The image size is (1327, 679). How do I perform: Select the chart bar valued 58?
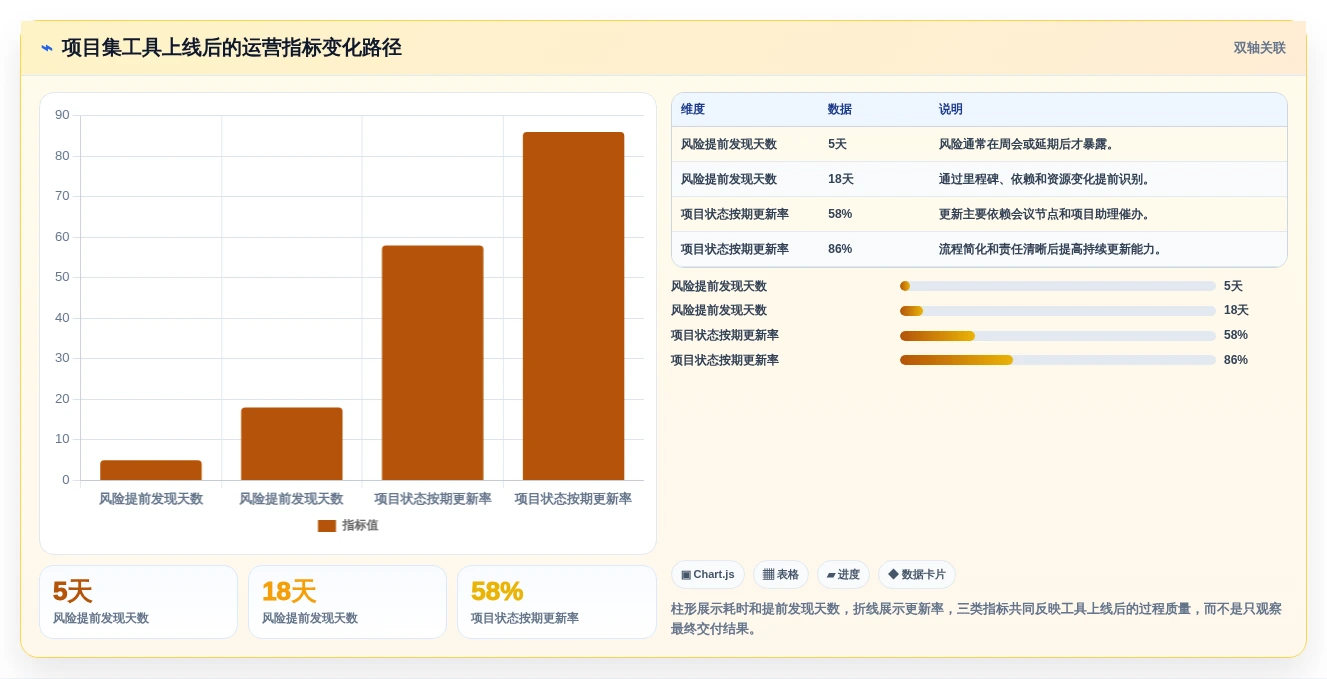(432, 363)
